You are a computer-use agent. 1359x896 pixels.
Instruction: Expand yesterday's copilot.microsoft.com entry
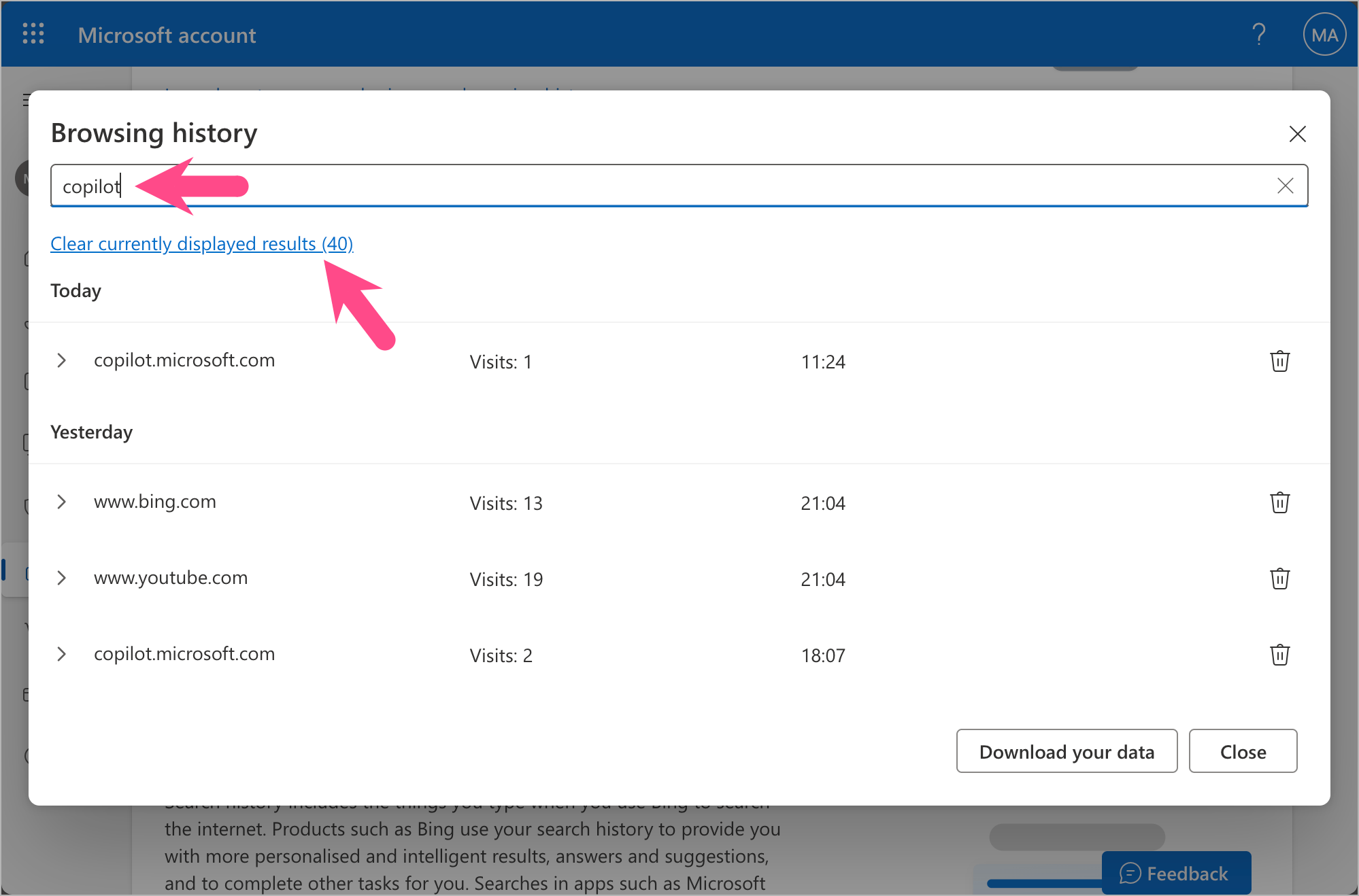click(x=62, y=654)
